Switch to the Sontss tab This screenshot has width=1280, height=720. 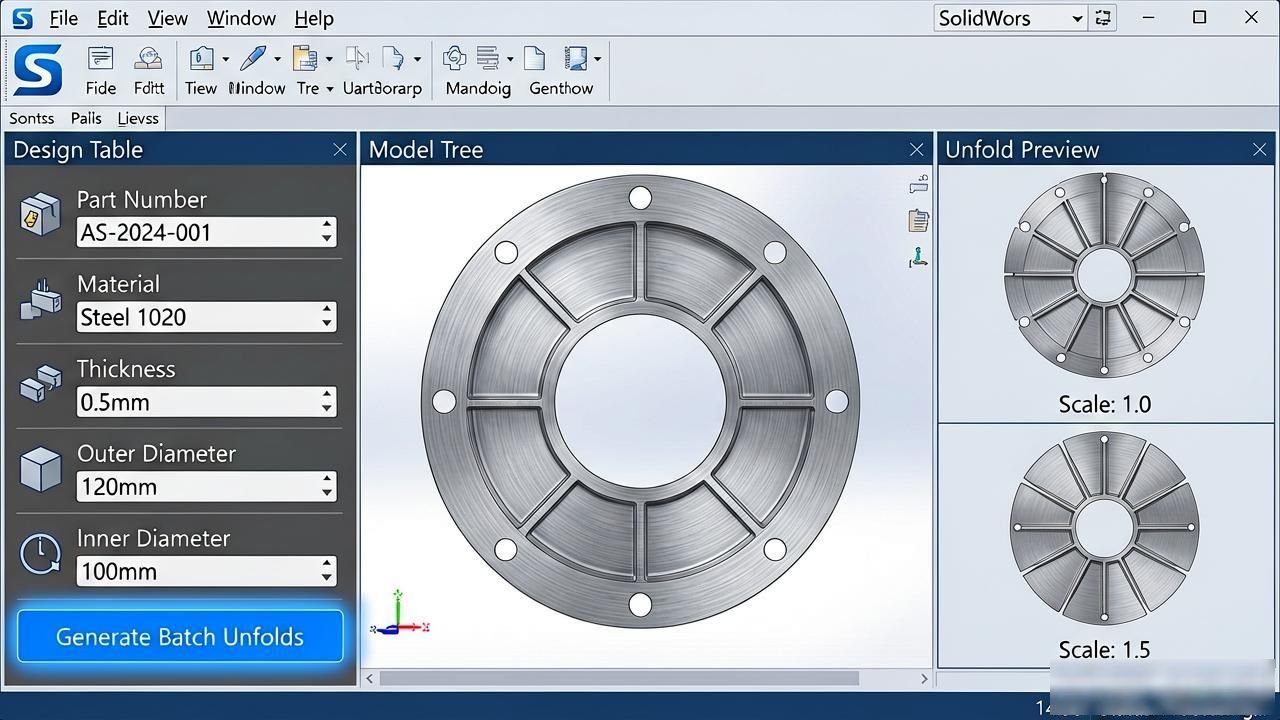(x=32, y=118)
